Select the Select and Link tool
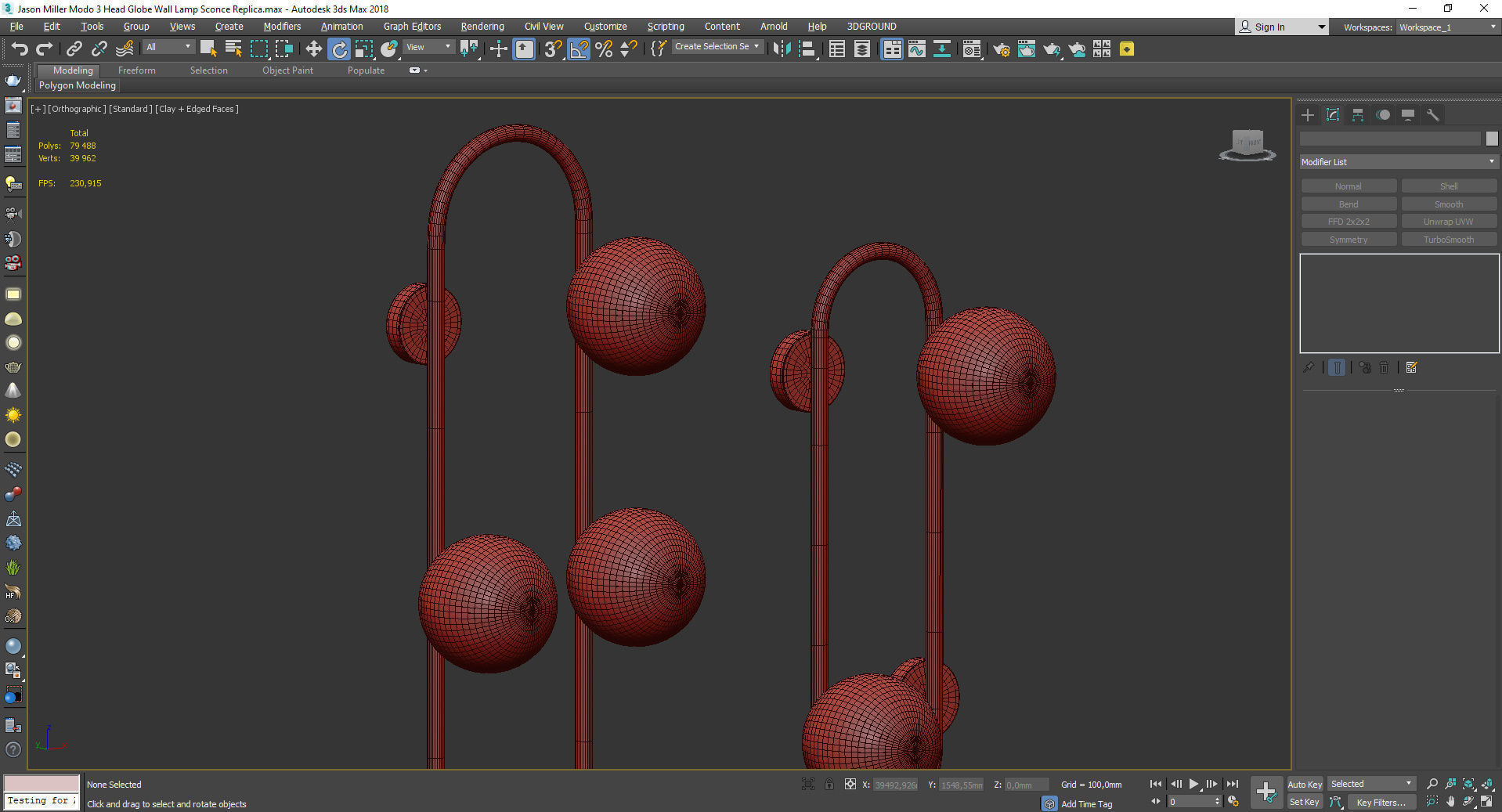1502x812 pixels. (74, 49)
